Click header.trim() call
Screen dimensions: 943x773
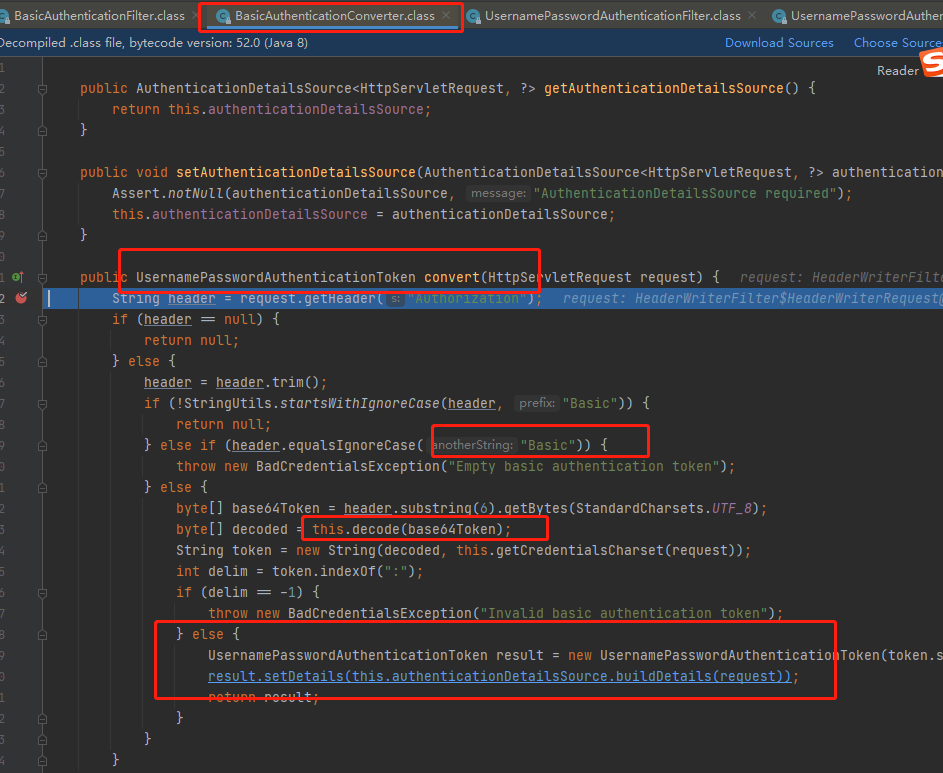tap(268, 382)
